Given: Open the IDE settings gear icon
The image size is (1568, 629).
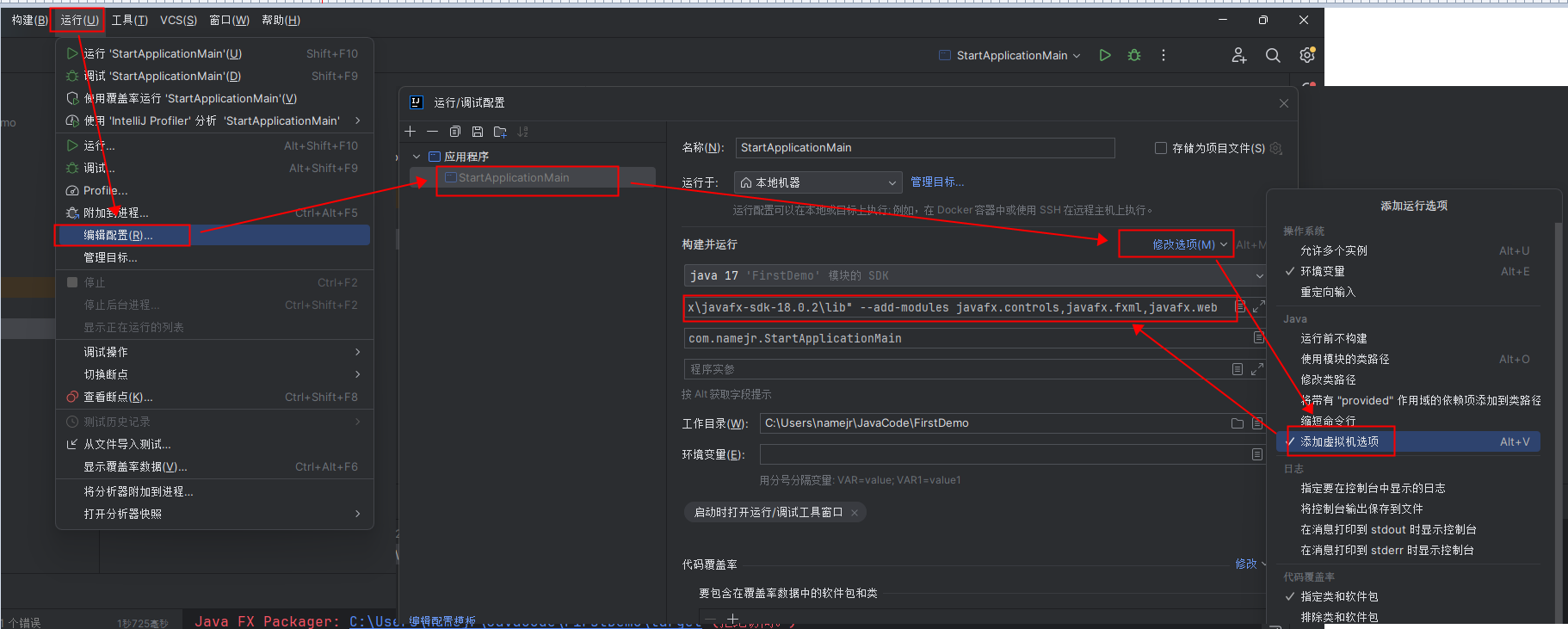Looking at the screenshot, I should [x=1306, y=55].
